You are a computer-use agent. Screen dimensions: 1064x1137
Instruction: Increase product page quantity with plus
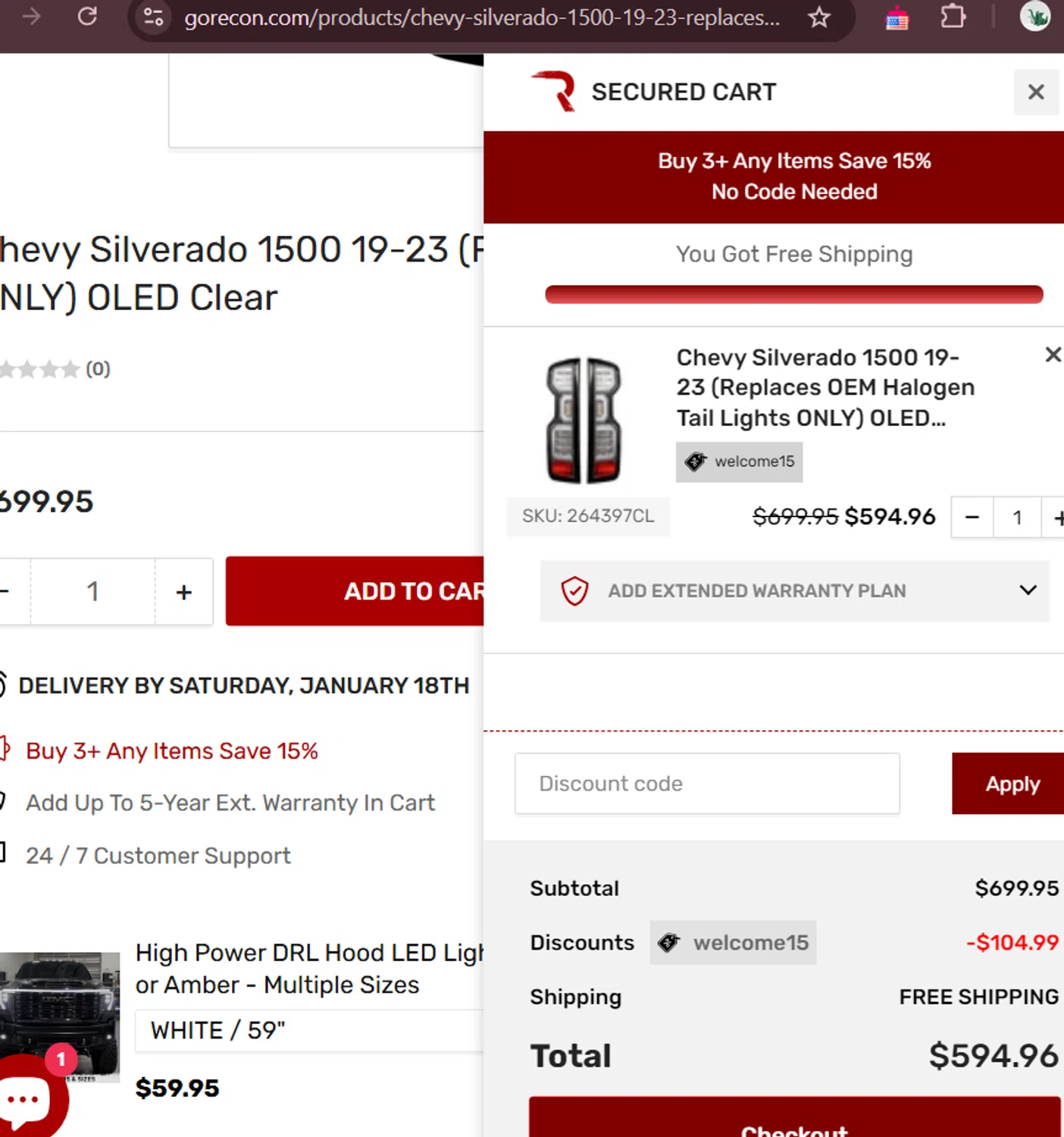(x=183, y=592)
